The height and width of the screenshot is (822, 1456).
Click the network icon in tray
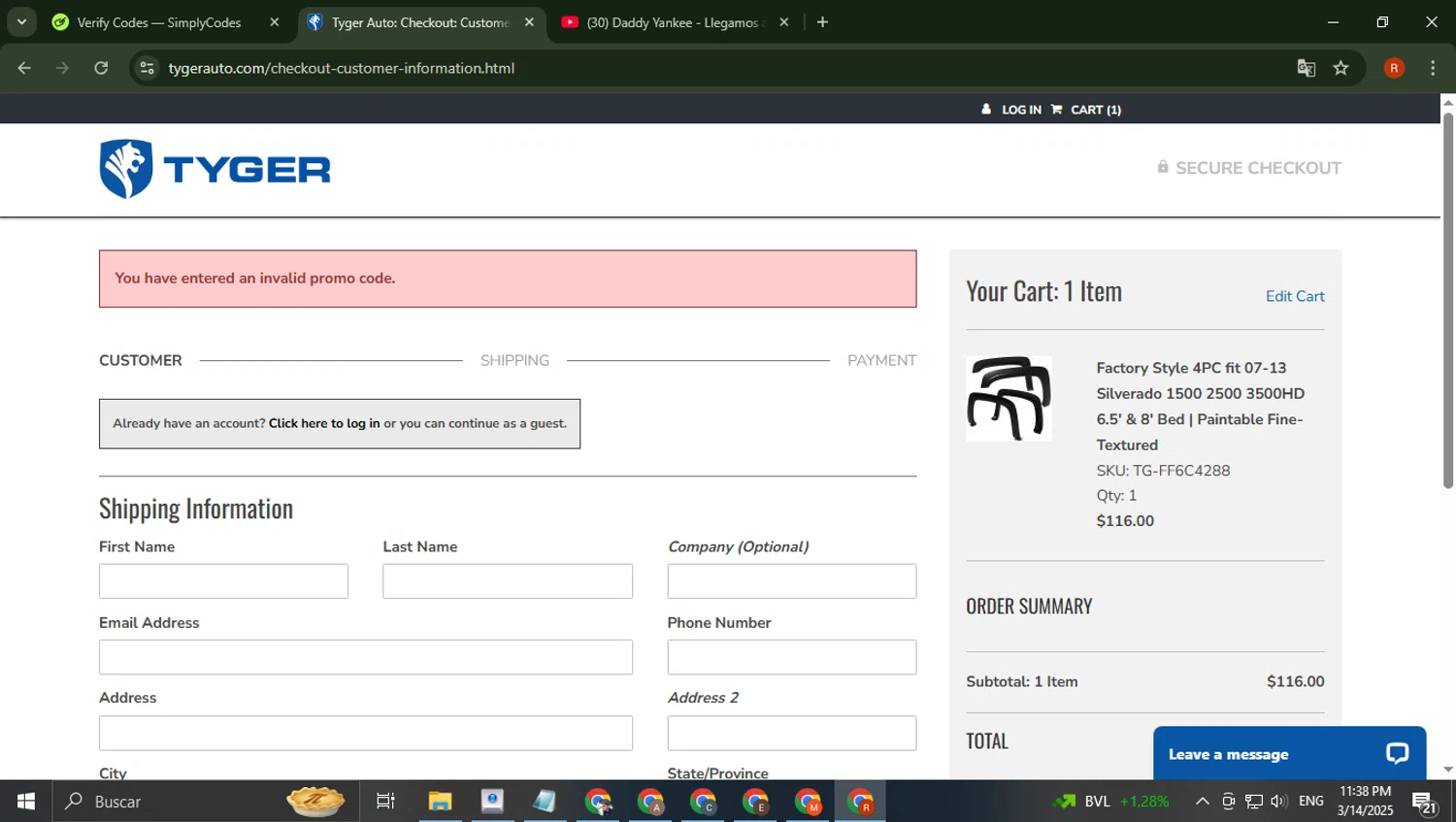pos(1254,802)
